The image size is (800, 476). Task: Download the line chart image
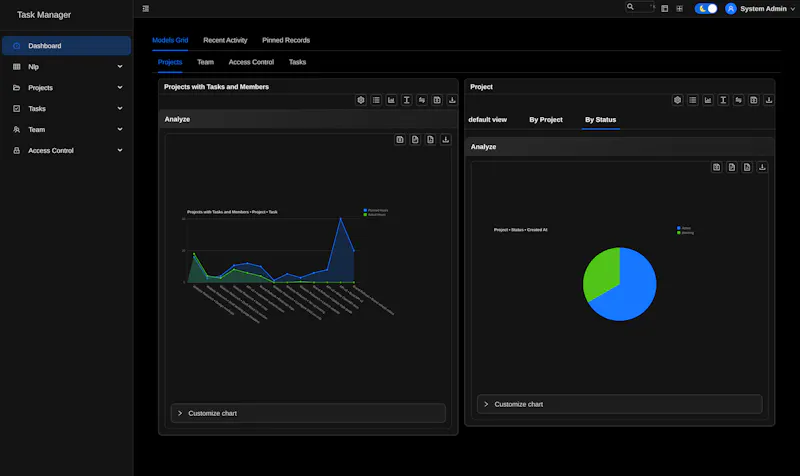point(445,139)
